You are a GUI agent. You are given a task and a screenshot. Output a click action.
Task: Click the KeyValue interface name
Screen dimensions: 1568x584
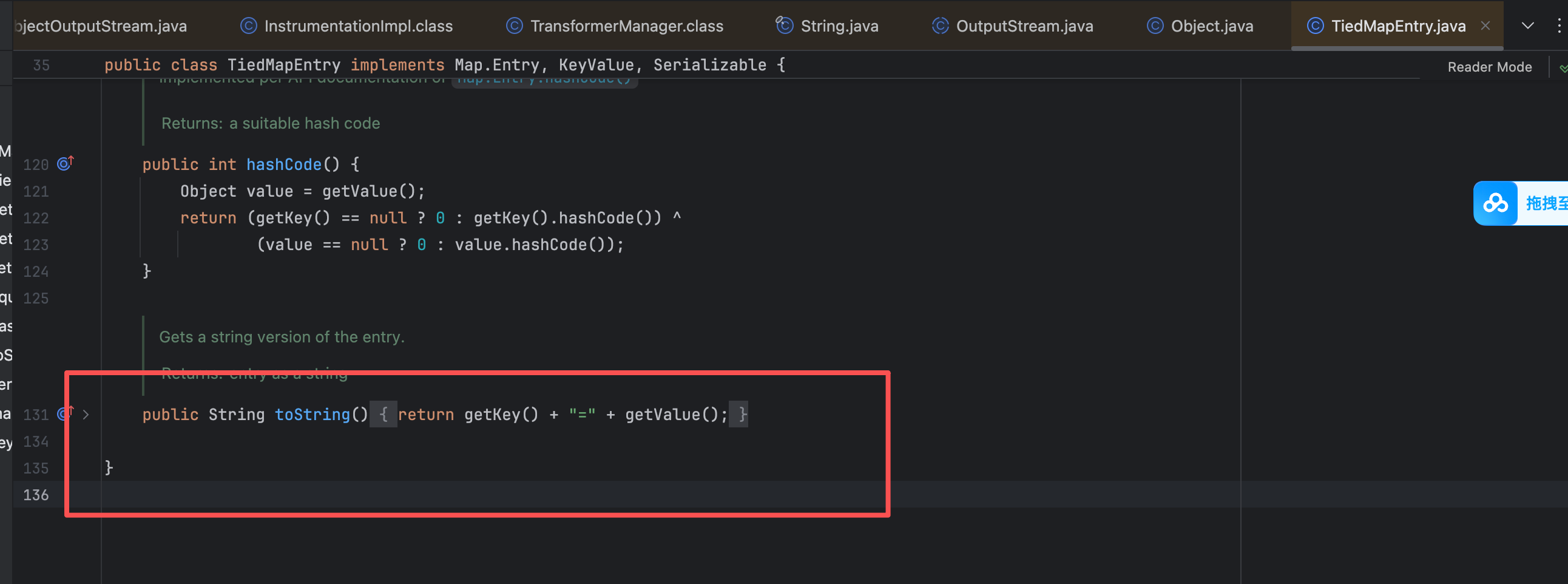tap(596, 65)
